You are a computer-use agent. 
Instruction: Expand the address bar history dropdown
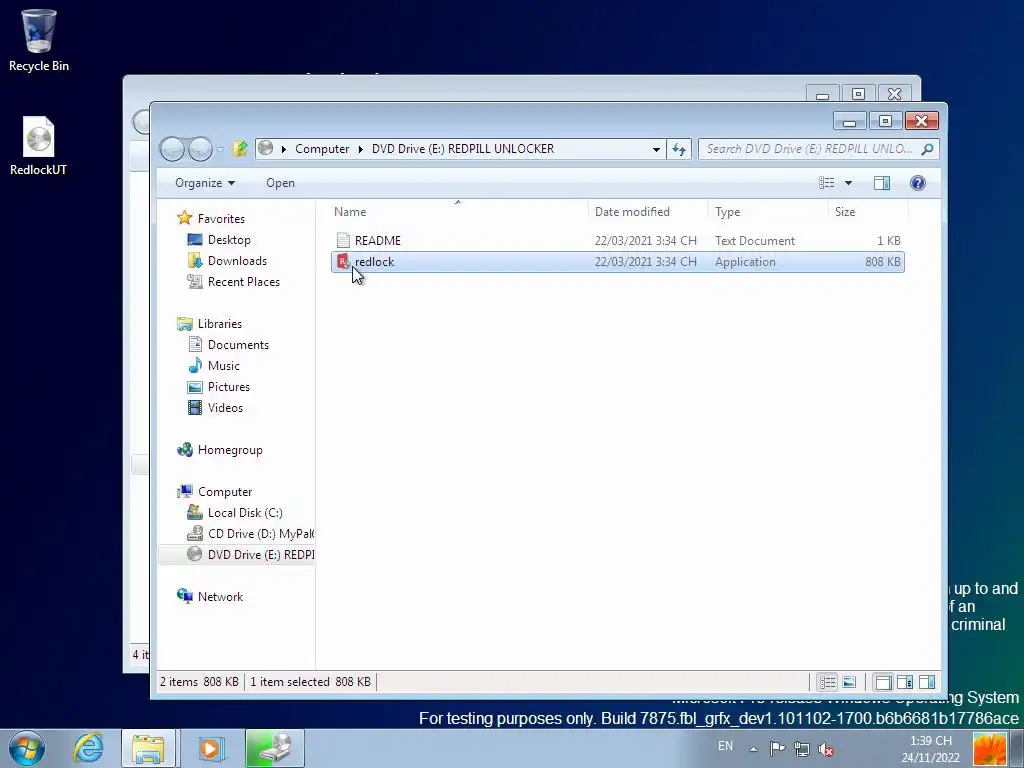tap(656, 150)
